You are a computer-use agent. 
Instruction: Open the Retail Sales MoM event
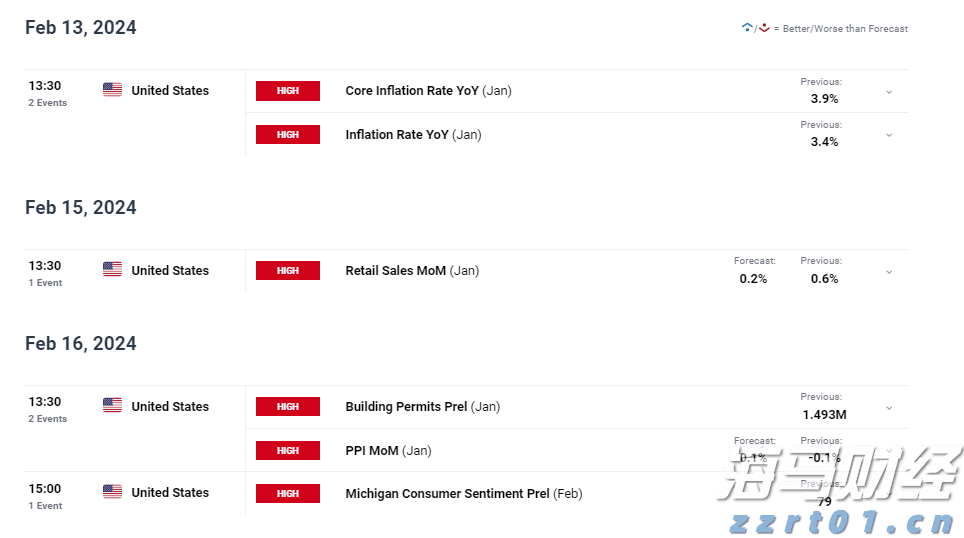point(396,270)
